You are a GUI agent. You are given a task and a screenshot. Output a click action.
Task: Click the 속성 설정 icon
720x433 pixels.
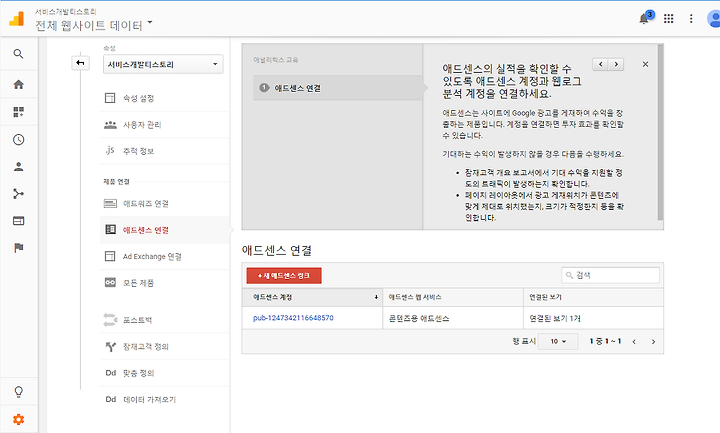110,98
